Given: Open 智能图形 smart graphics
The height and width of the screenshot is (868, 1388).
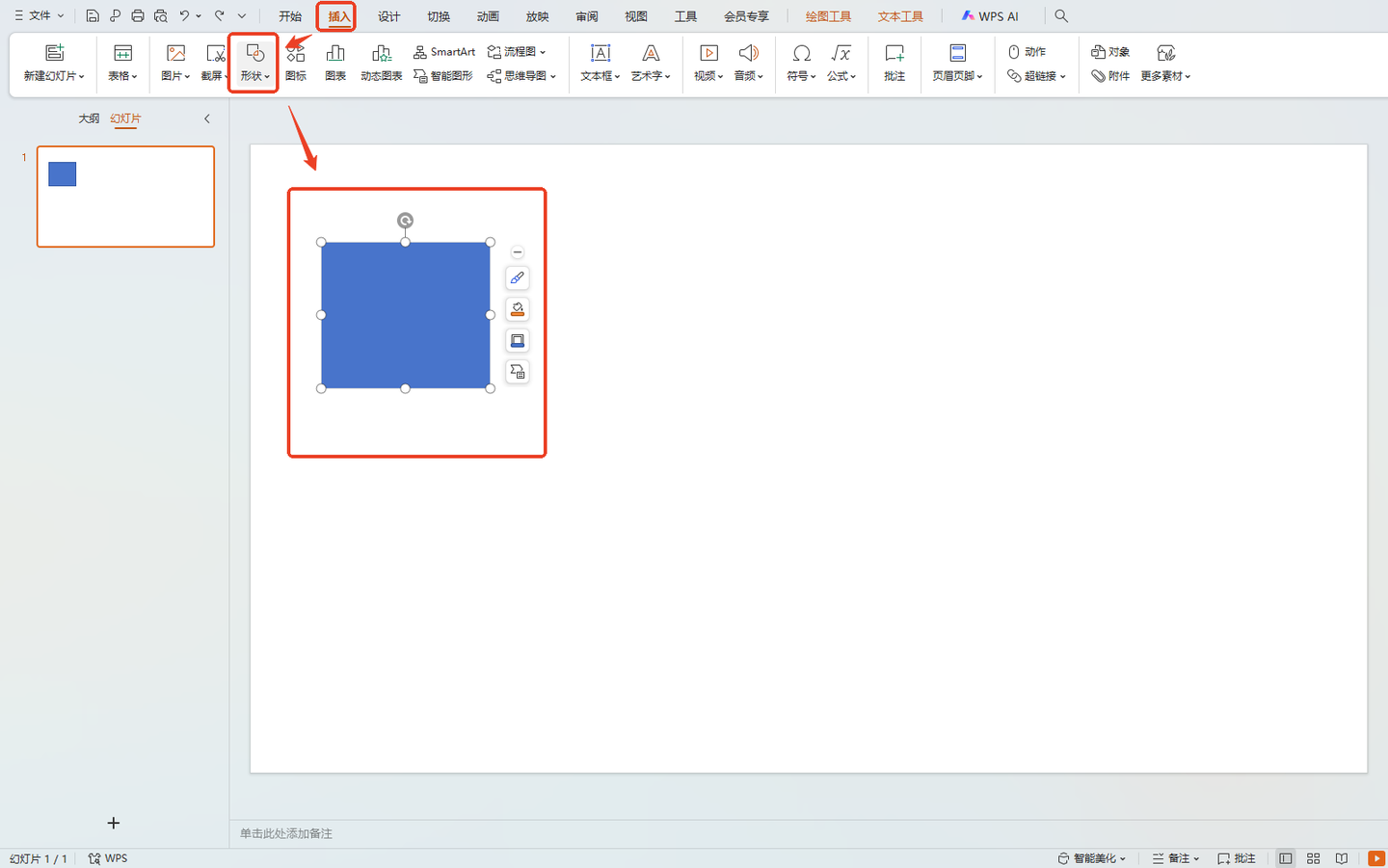Looking at the screenshot, I should point(443,75).
